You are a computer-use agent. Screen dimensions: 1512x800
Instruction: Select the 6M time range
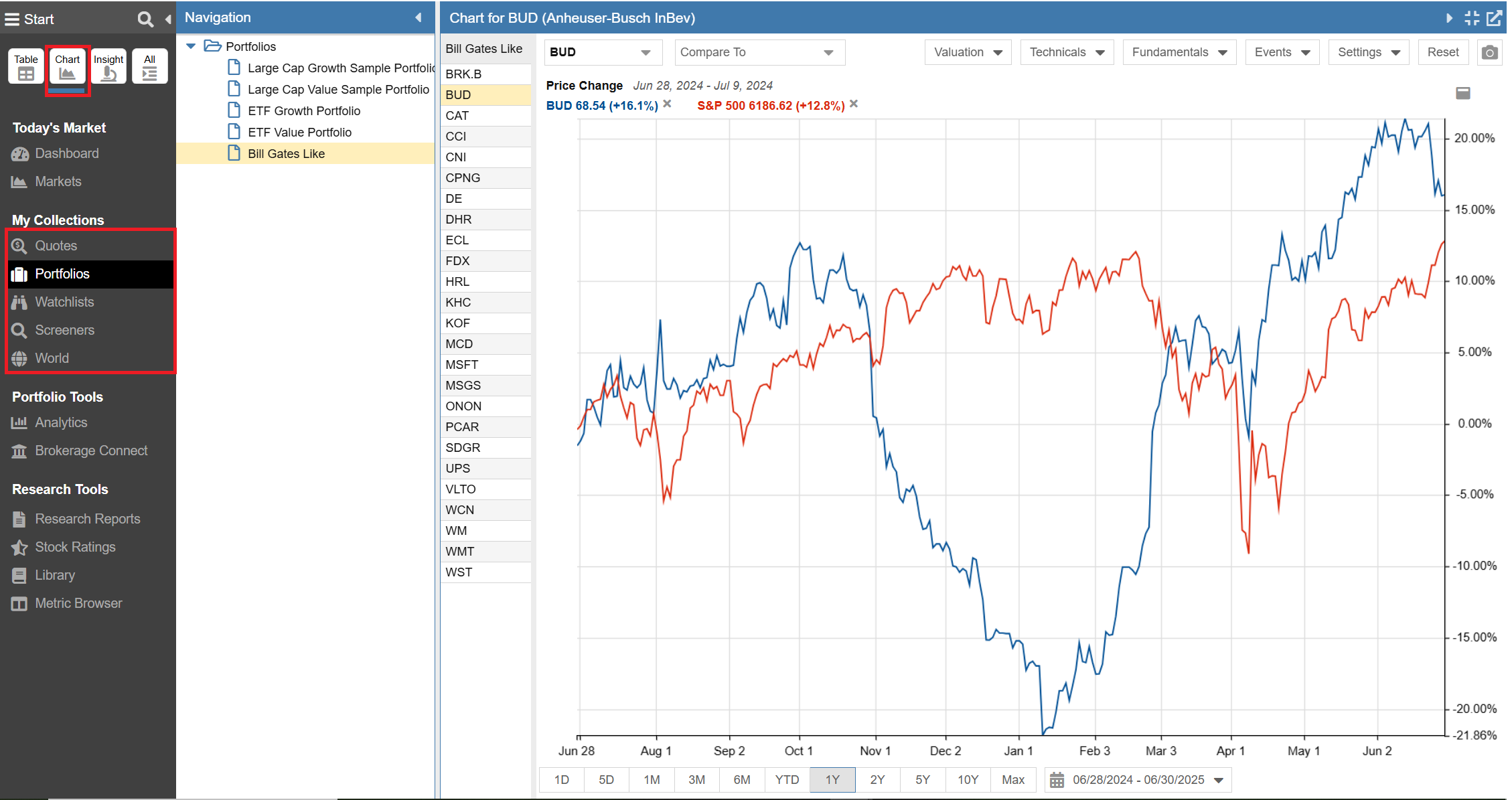tap(741, 780)
